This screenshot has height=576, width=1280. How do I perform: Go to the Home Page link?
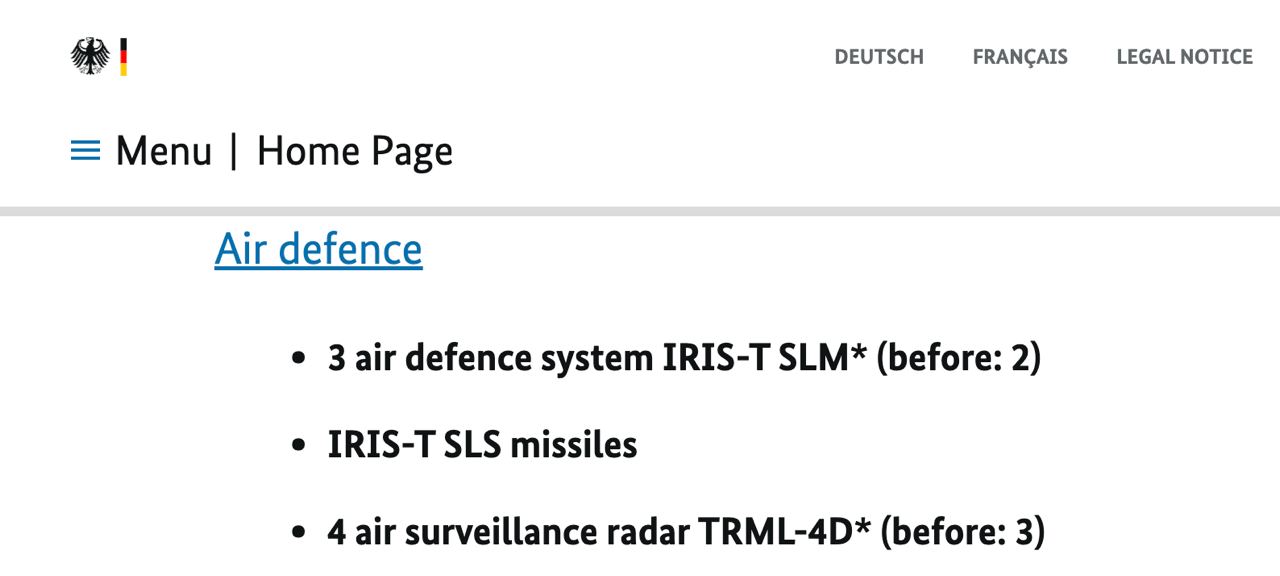pyautogui.click(x=354, y=151)
